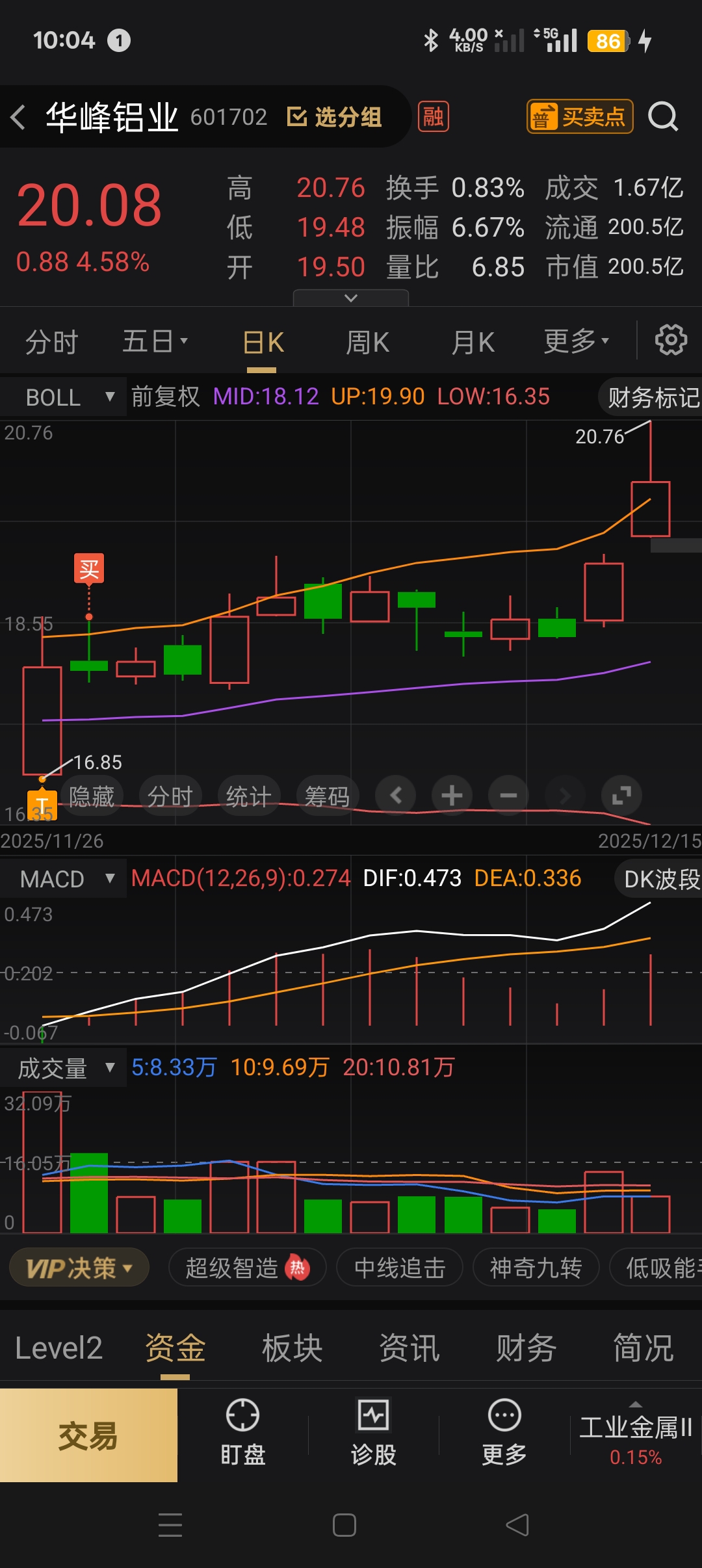Tap the 买 buy signal marker
Viewport: 702px width, 1568px height.
coord(89,569)
